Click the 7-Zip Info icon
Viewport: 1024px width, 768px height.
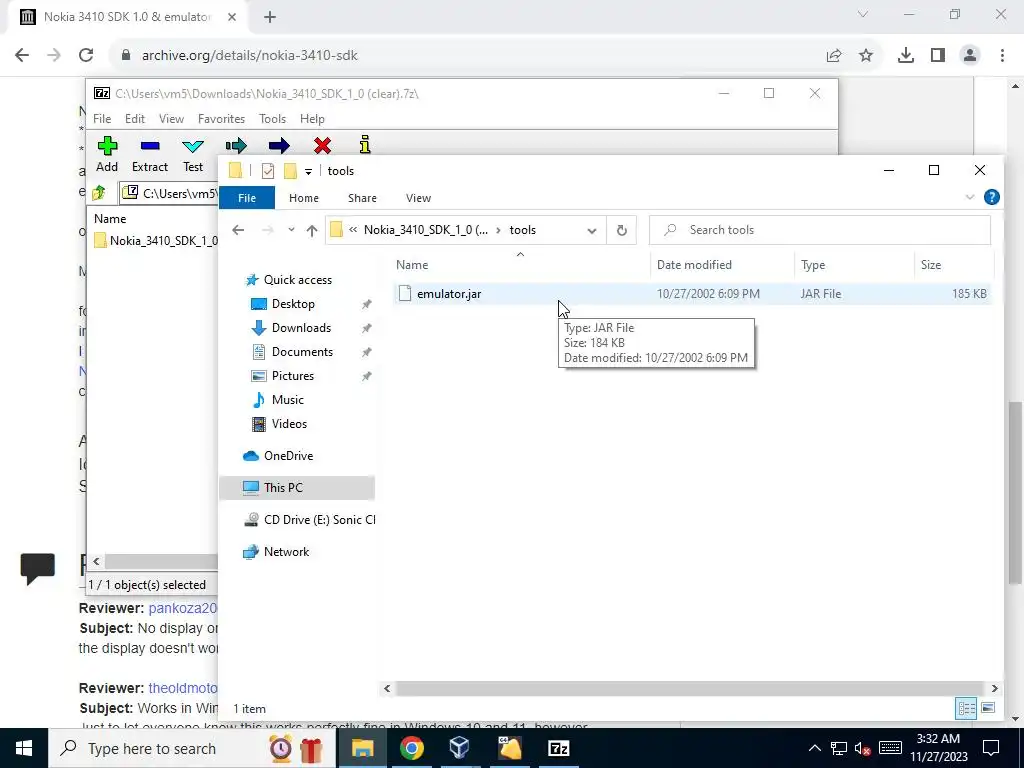[x=365, y=144]
